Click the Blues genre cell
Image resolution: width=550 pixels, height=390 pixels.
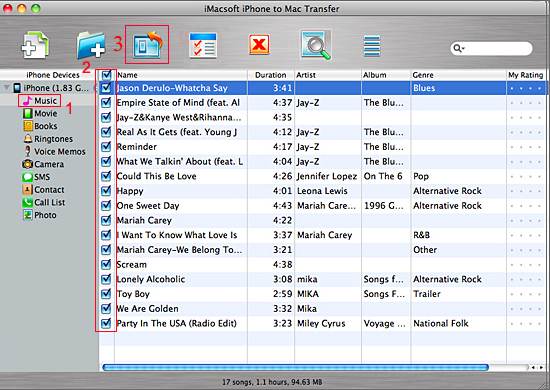pyautogui.click(x=424, y=88)
